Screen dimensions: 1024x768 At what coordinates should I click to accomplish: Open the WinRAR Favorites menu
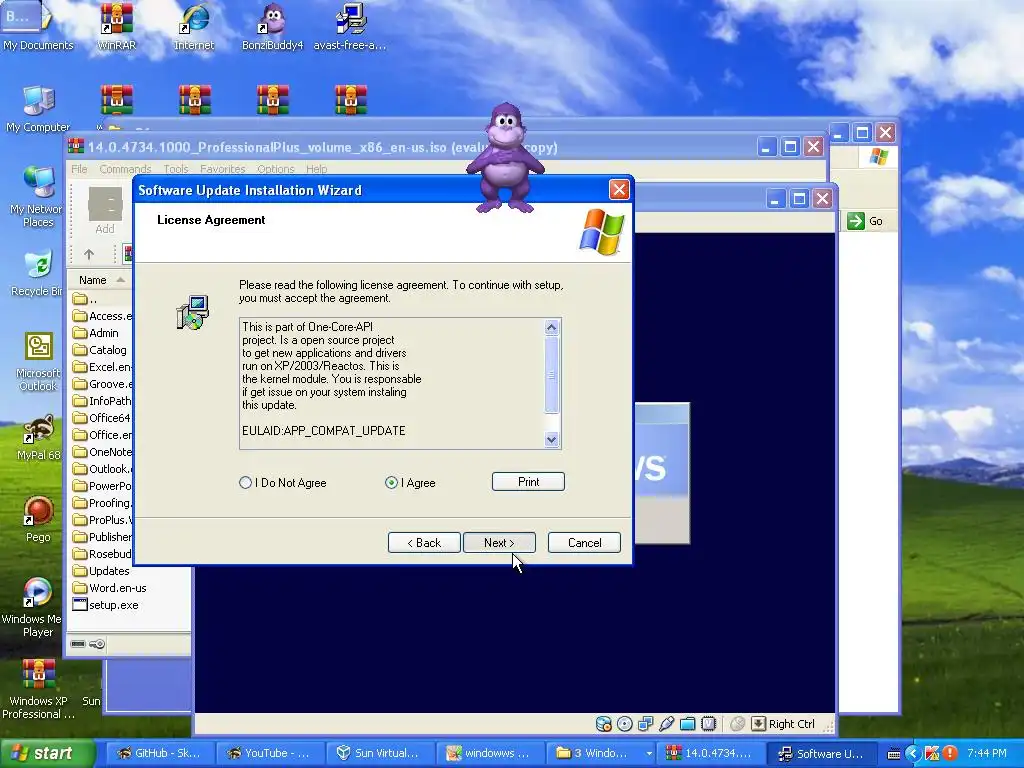223,168
